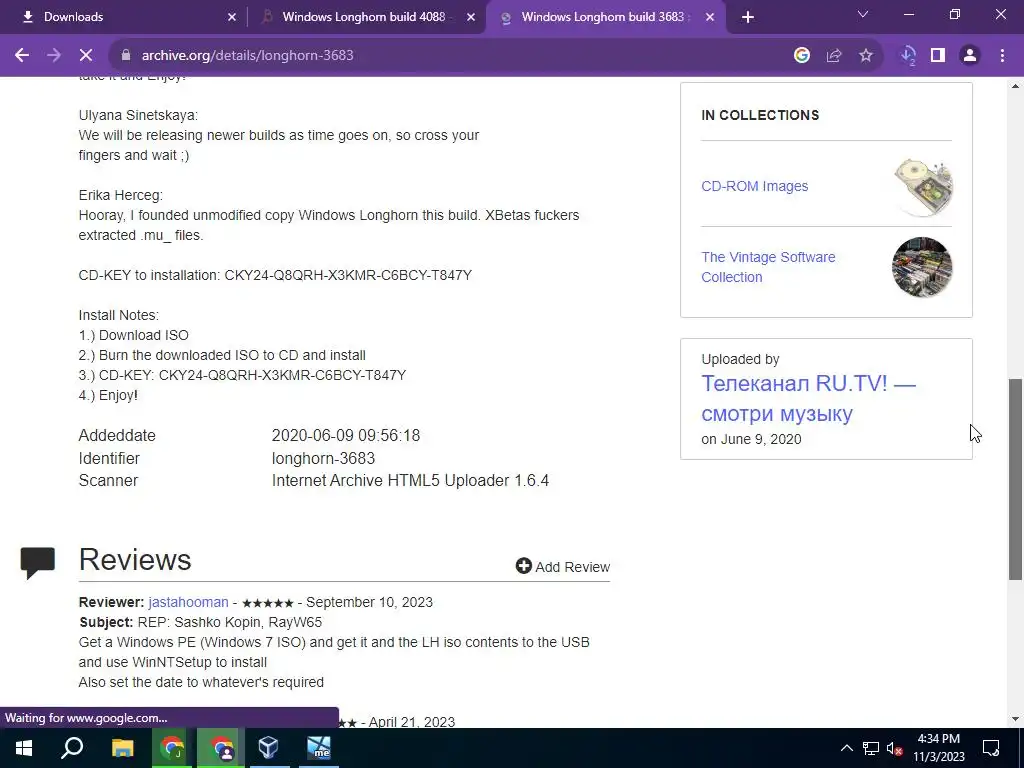Close the Longhorn build 4088 tab

(x=471, y=17)
